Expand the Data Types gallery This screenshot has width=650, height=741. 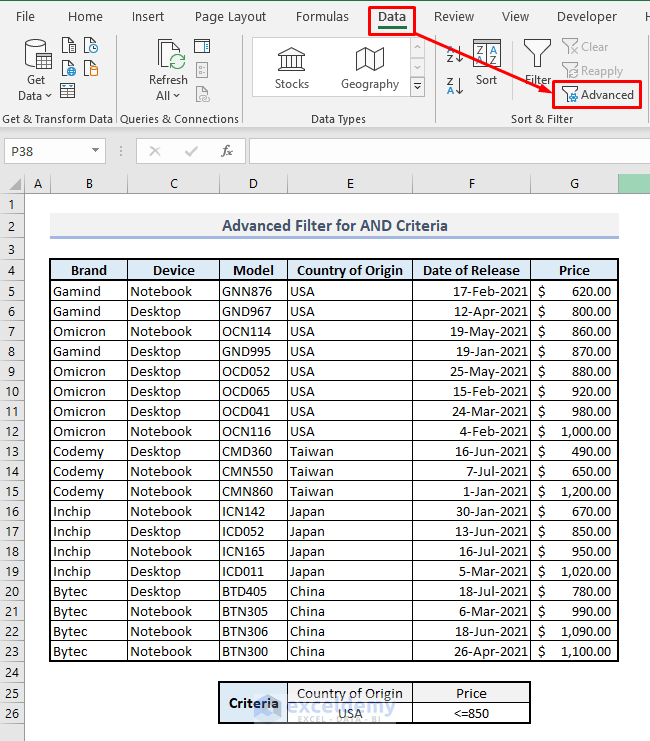tap(417, 86)
